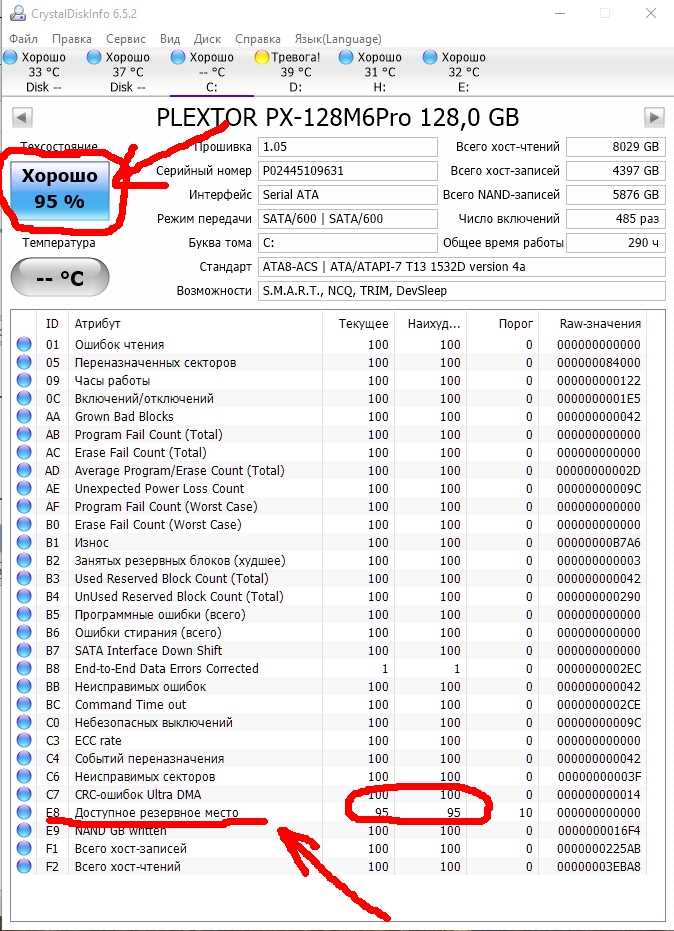Select the disk E: 32 °C status orb
Screen dimensions: 674x931
tap(430, 58)
